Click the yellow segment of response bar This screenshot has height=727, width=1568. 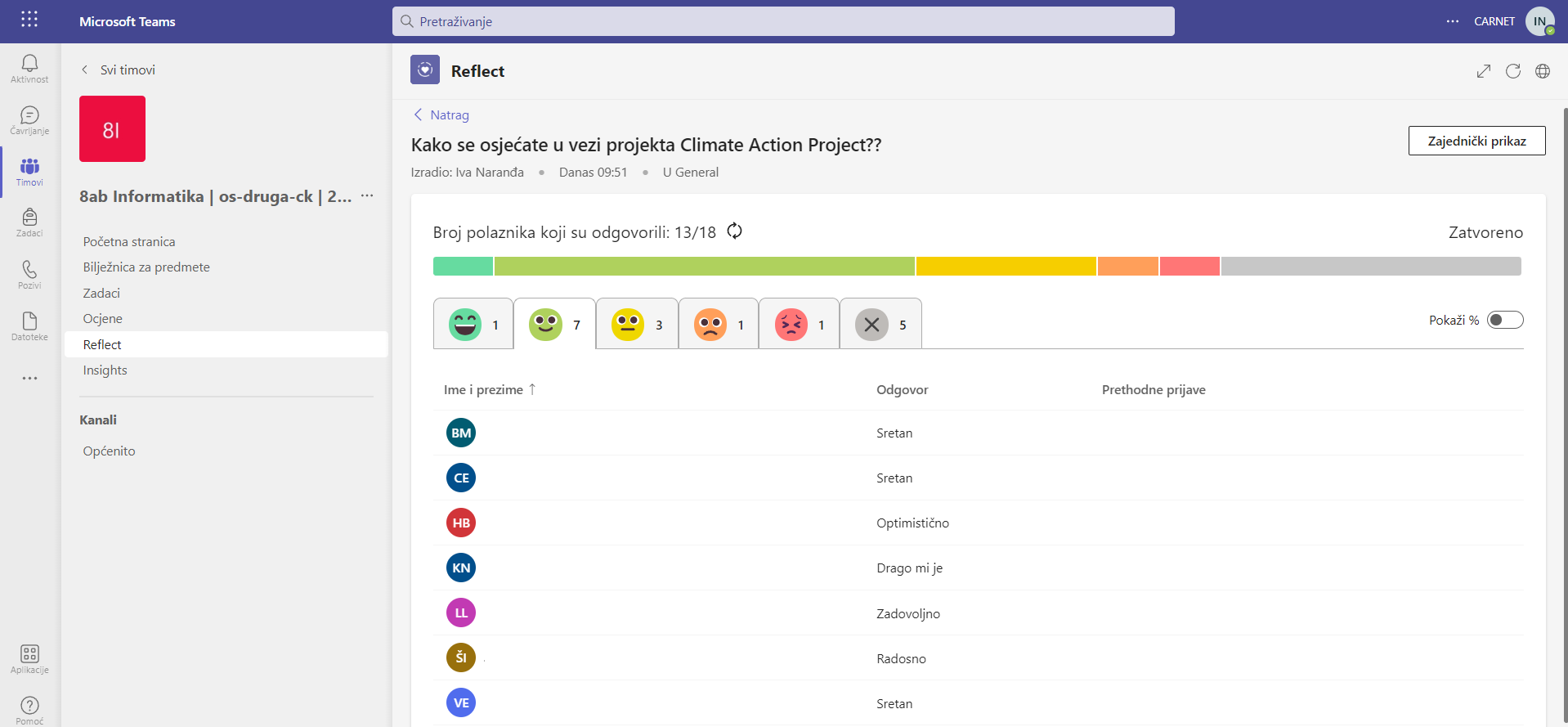(1006, 266)
